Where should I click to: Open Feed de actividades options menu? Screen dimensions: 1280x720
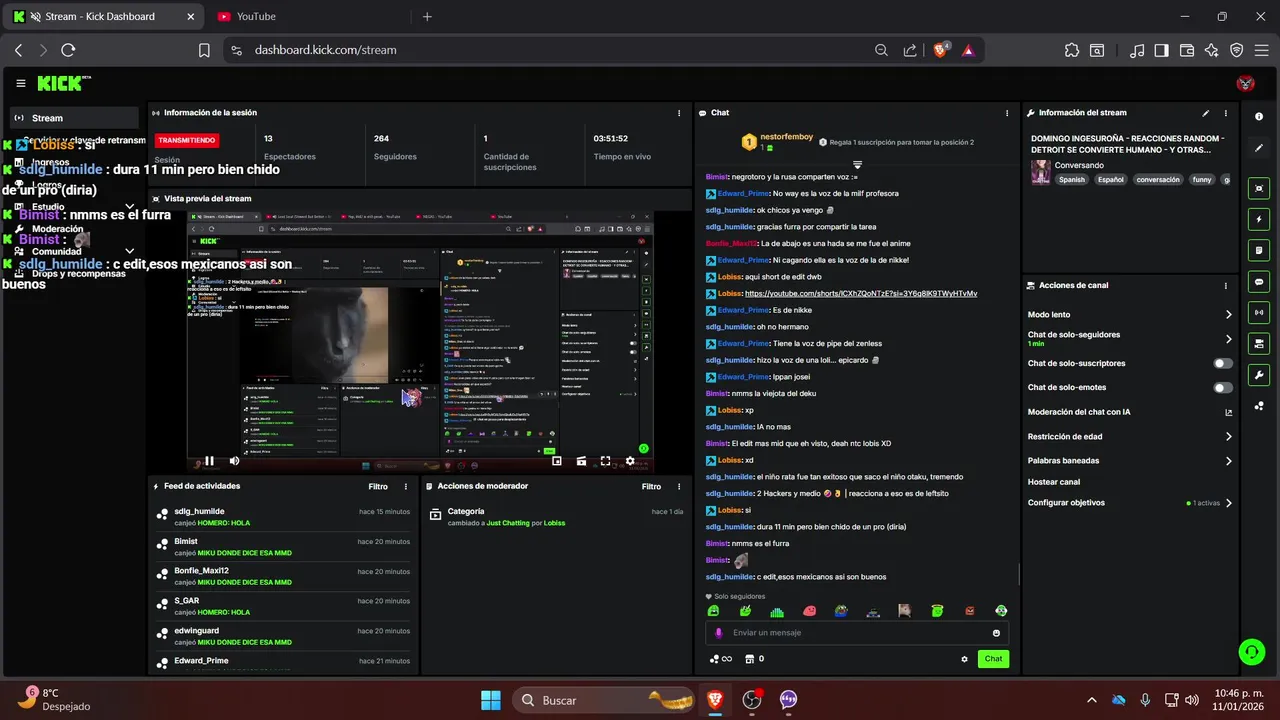406,486
